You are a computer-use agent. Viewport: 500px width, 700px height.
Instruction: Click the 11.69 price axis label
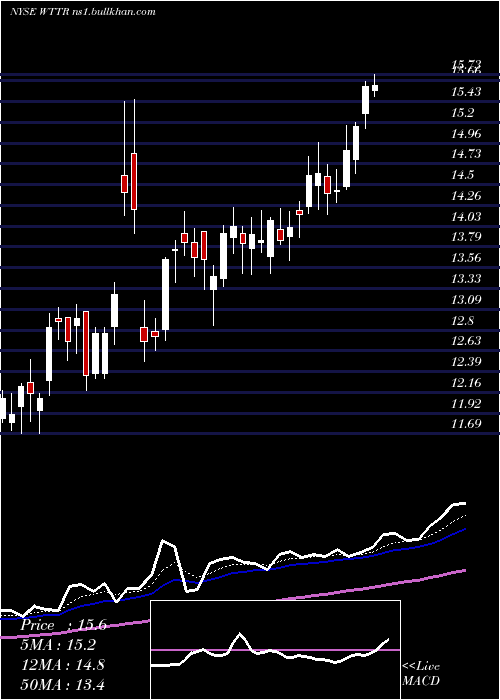[466, 424]
